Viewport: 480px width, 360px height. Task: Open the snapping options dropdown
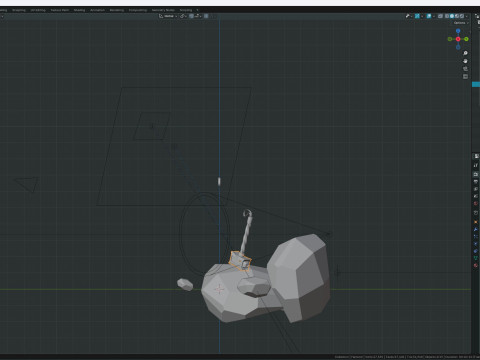(197, 16)
